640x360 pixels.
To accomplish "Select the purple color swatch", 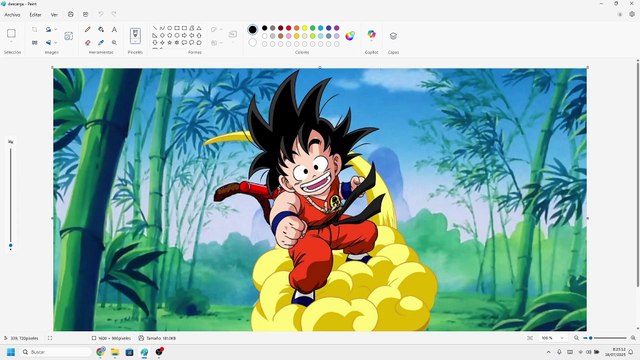I will pos(337,28).
